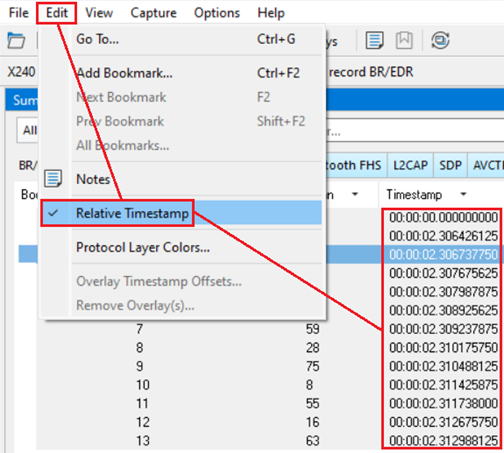Screen dimensions: 504x453
Task: Open the File menu
Action: coord(18,13)
